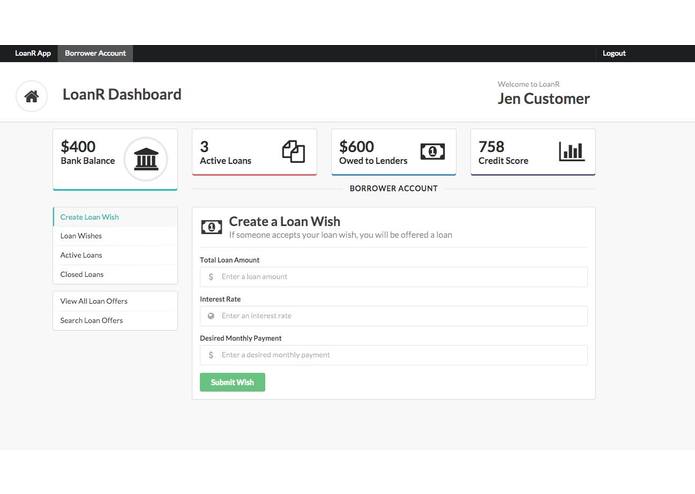Select the Borrower Account nav tab
695x494 pixels.
pos(95,53)
